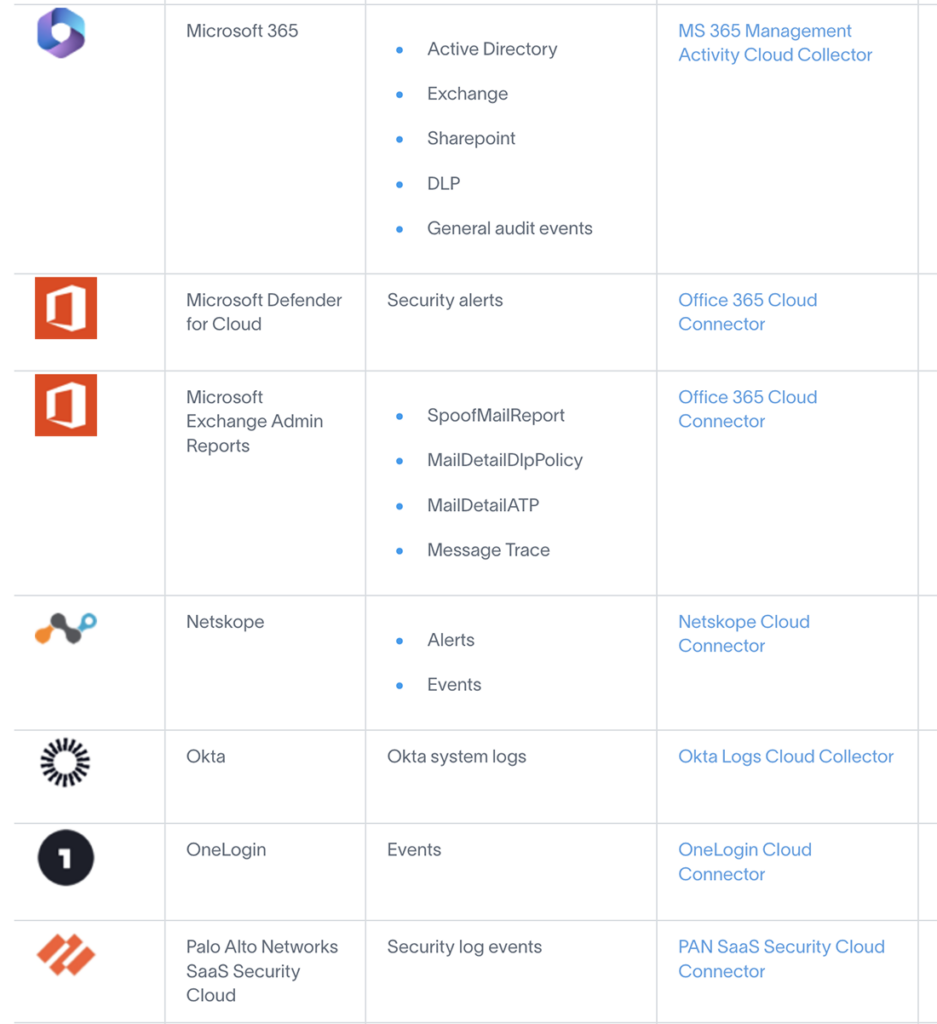Click the Microsoft 365 logo icon

[x=61, y=32]
